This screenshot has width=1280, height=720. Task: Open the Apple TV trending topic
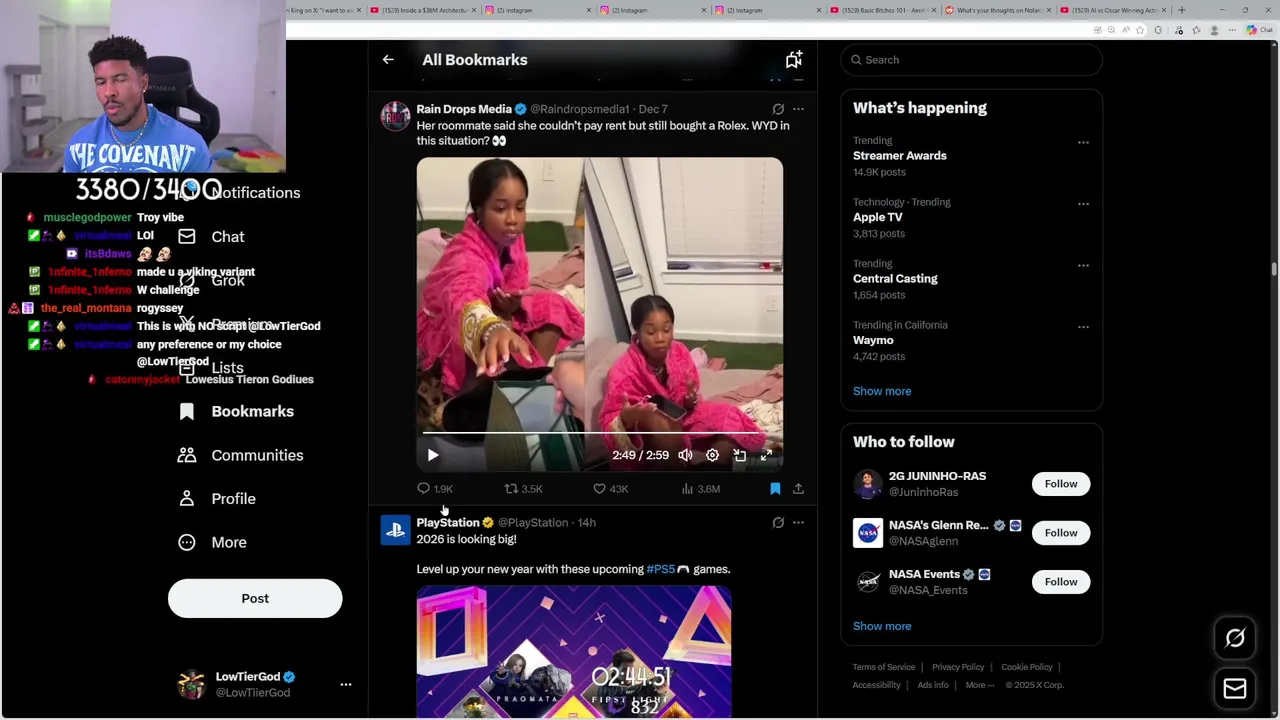(971, 218)
